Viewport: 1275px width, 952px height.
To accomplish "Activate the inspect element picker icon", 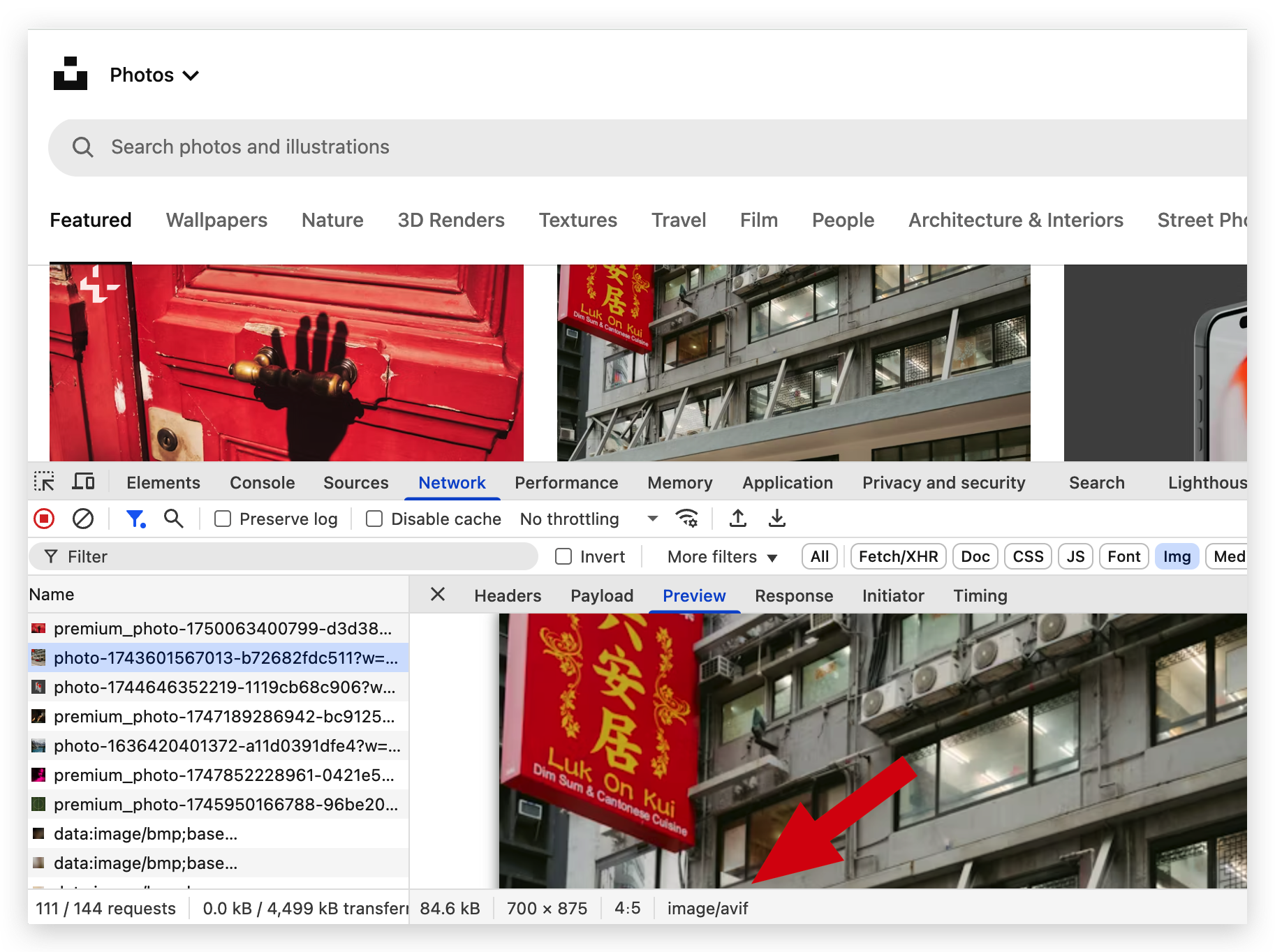I will 44,482.
